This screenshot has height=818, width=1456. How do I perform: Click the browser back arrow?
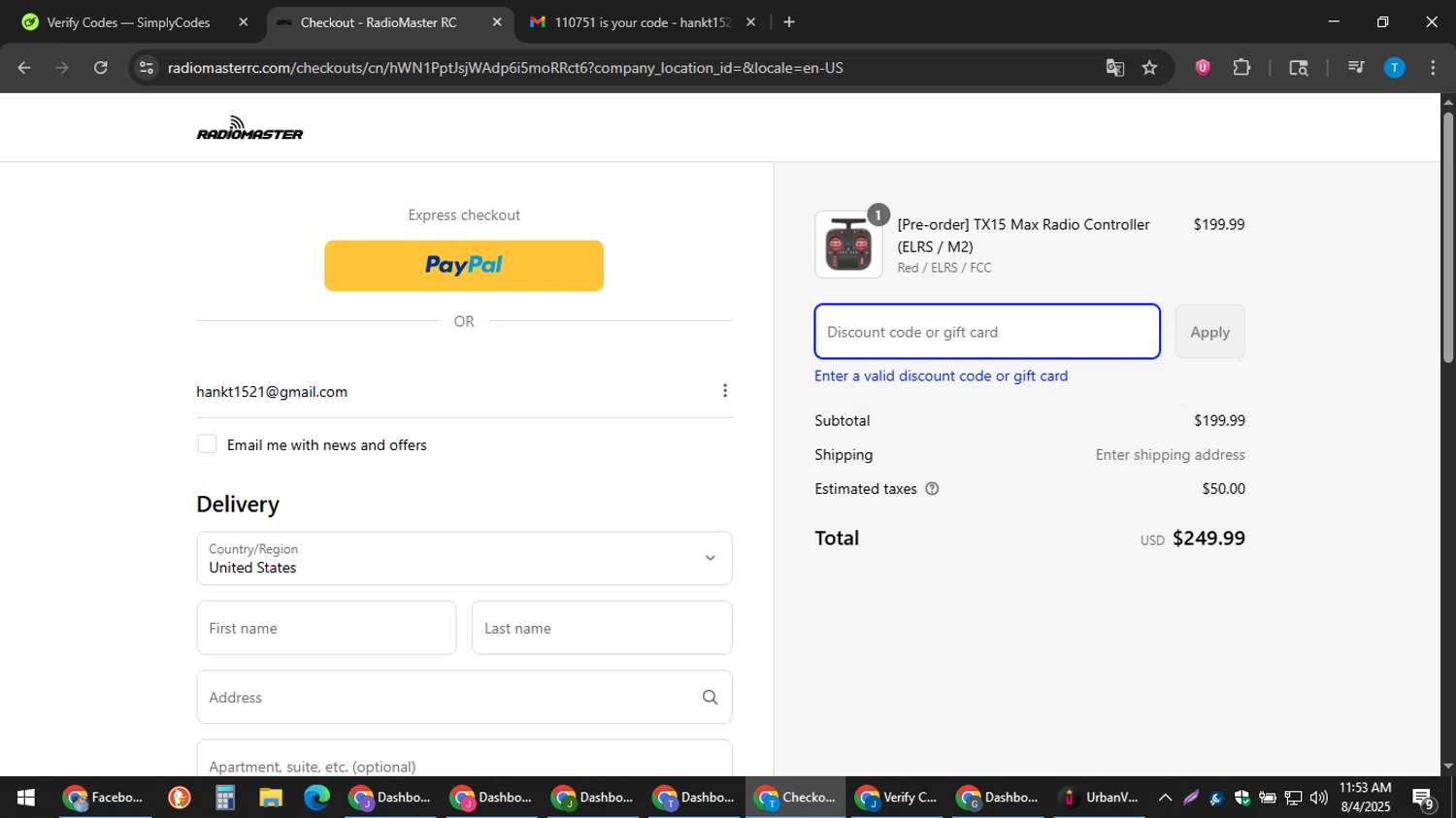pyautogui.click(x=24, y=68)
